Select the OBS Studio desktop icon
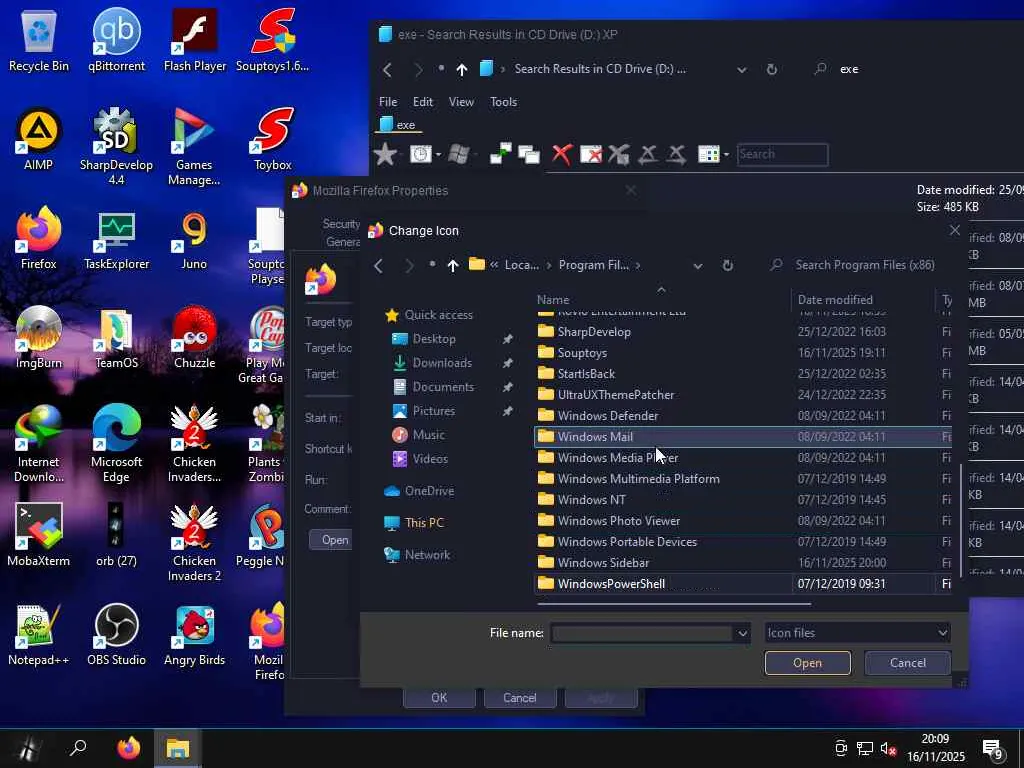Image resolution: width=1024 pixels, height=768 pixels. click(116, 634)
